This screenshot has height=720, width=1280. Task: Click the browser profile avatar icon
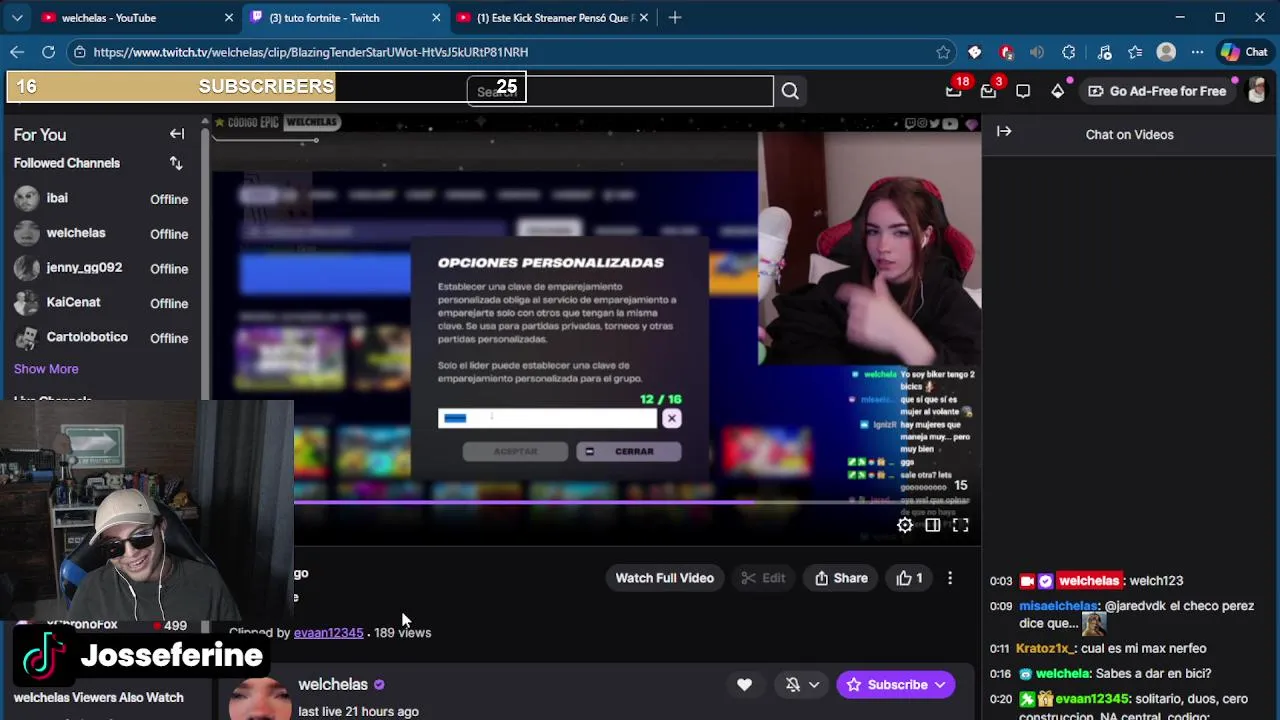tap(1166, 52)
